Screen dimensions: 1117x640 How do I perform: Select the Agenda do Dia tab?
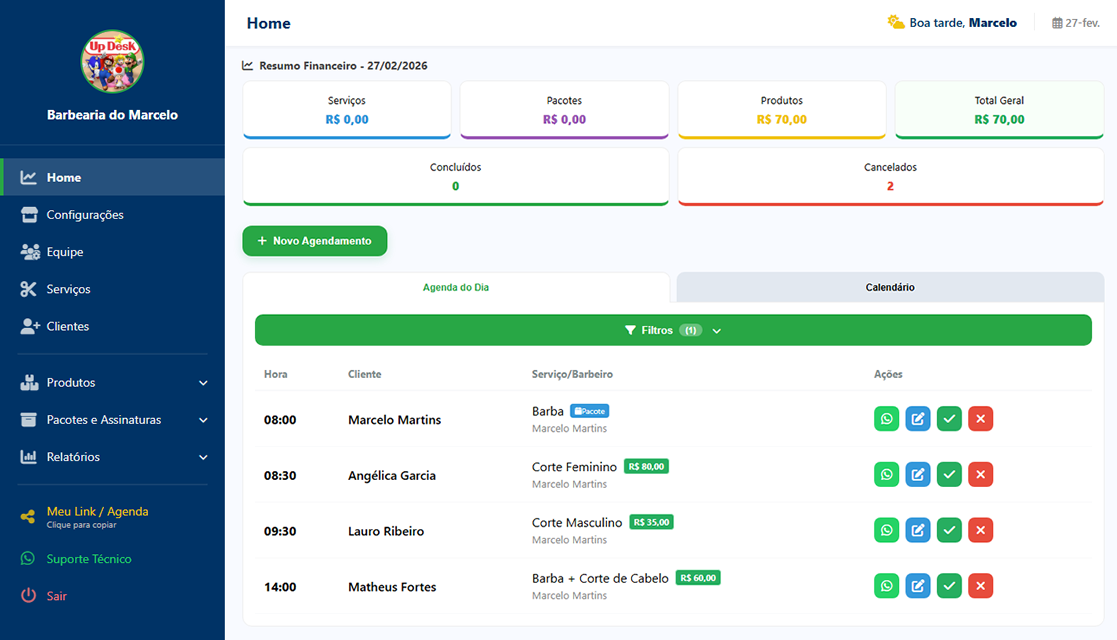[x=456, y=287]
